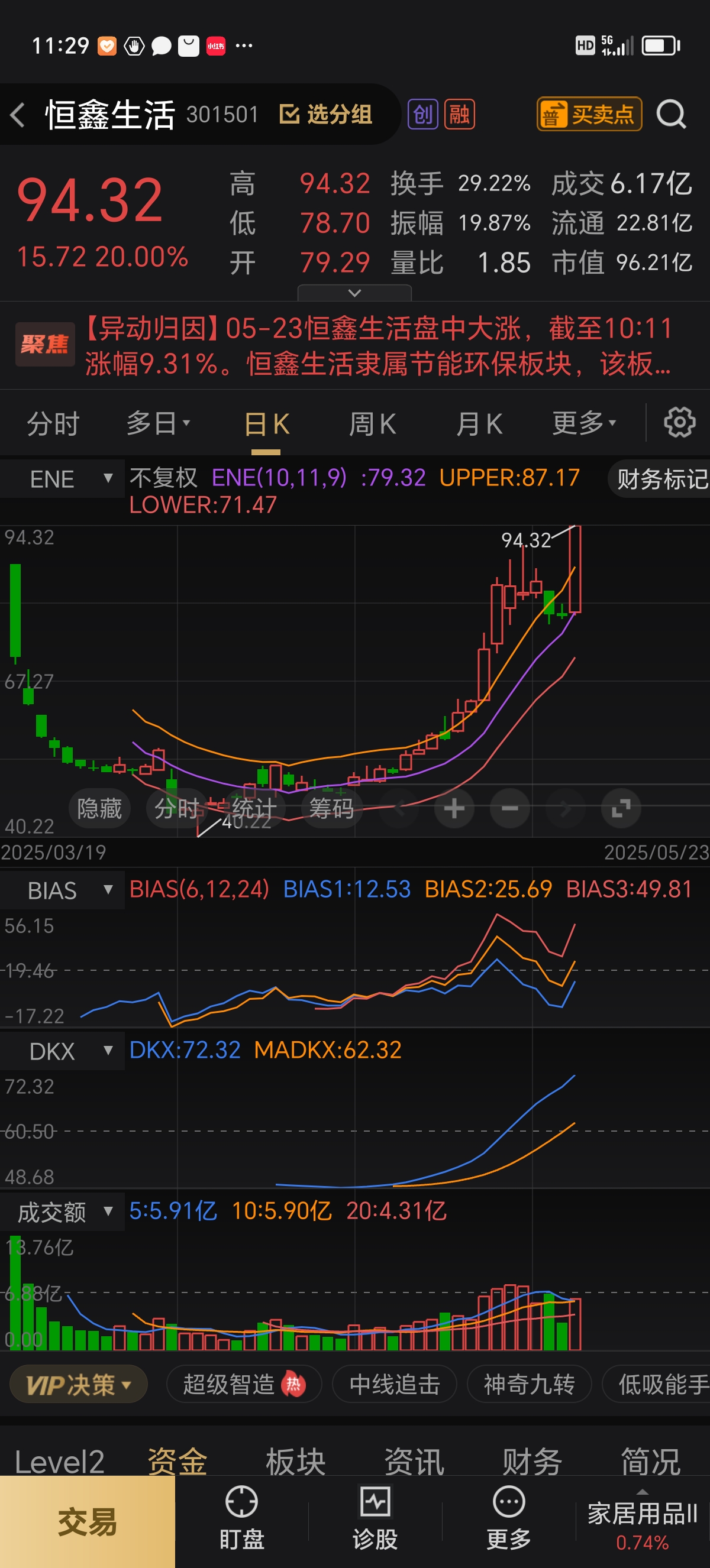Tap the back arrow icon
Viewport: 710px width, 1568px height.
click(18, 115)
